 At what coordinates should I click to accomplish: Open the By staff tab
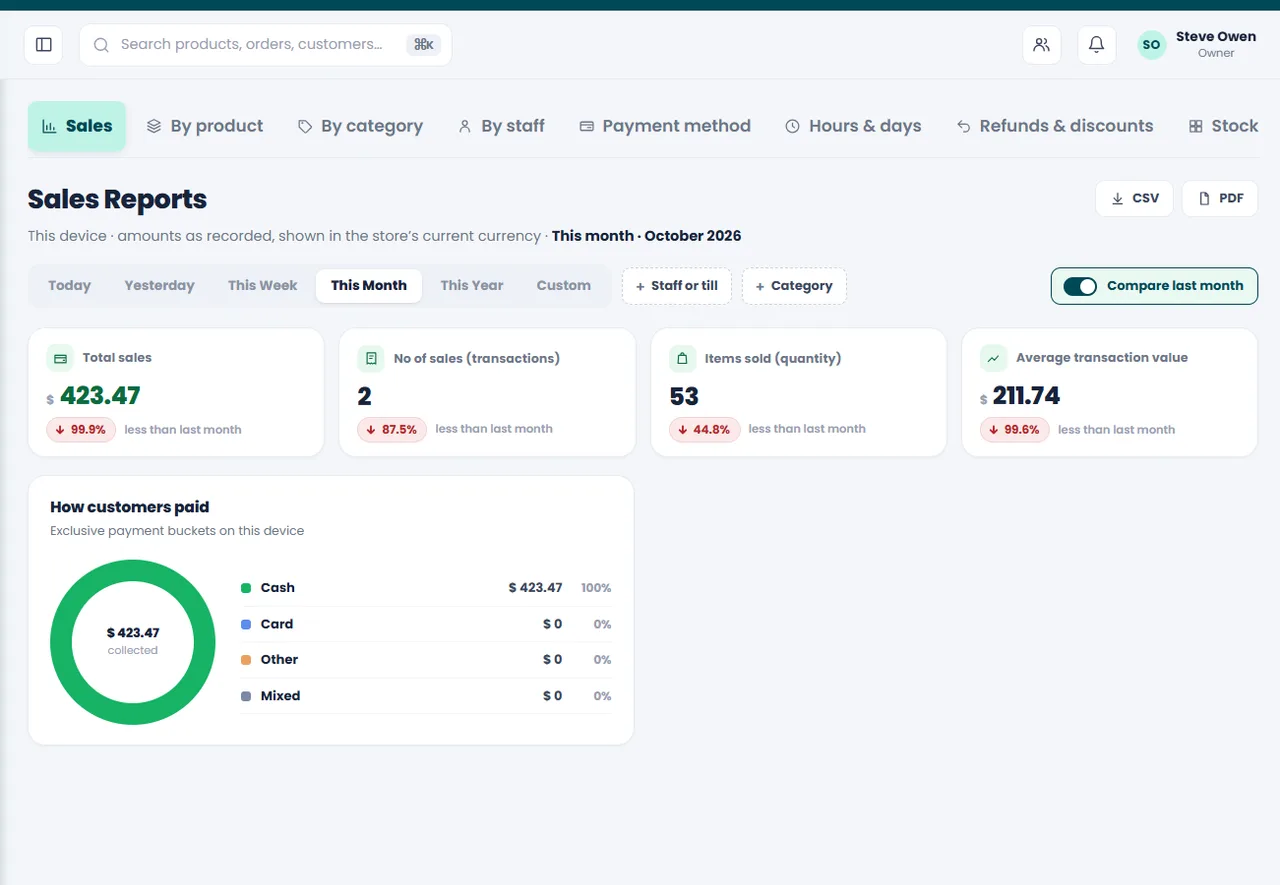pos(501,127)
